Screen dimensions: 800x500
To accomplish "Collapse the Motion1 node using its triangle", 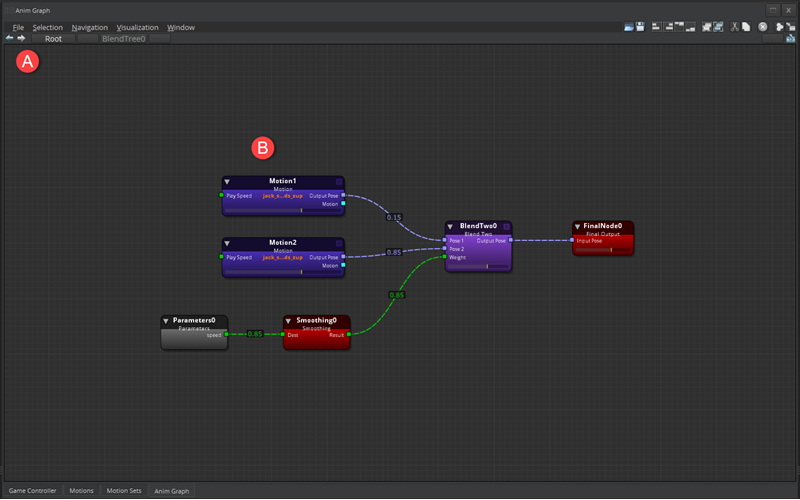I will [227, 182].
